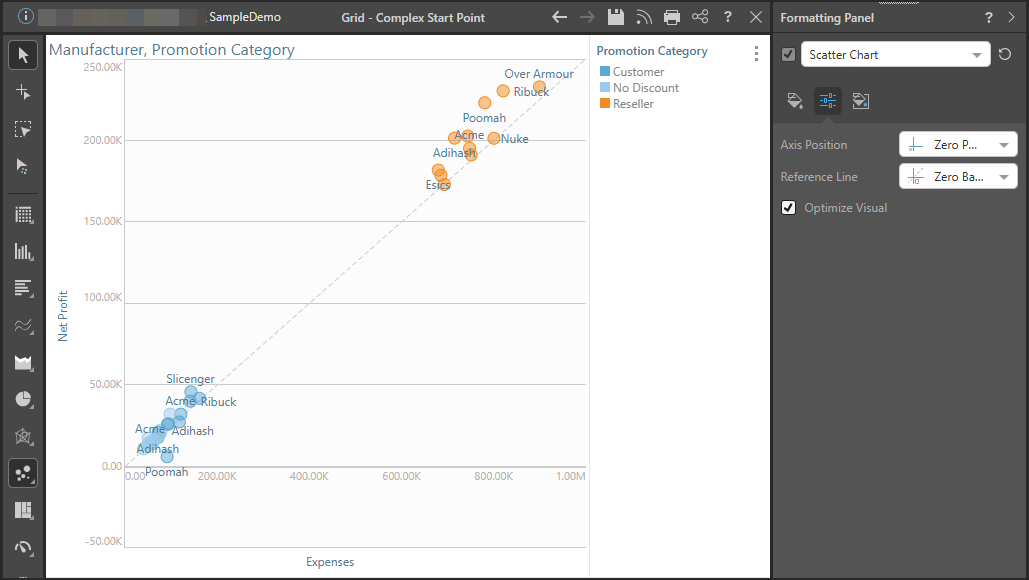This screenshot has width=1029, height=580.
Task: Click the orange Reseller legend swatch
Action: click(604, 104)
